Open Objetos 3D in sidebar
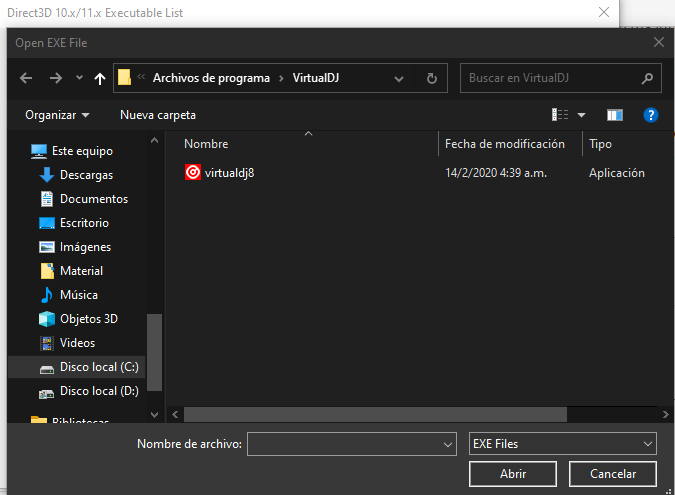This screenshot has width=675, height=495. [89, 319]
